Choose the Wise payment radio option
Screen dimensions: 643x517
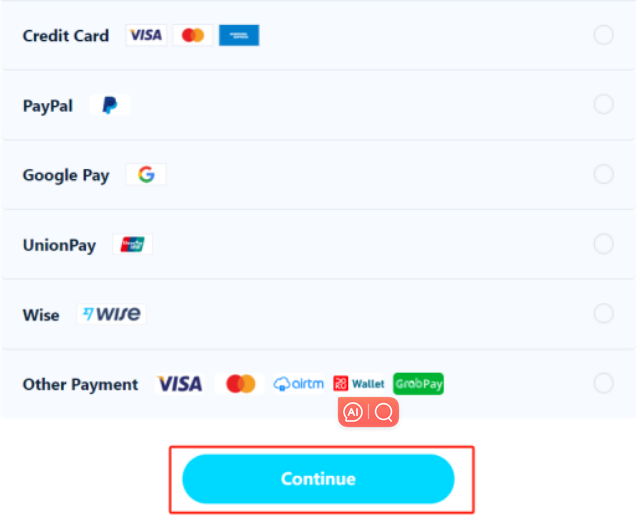click(603, 314)
